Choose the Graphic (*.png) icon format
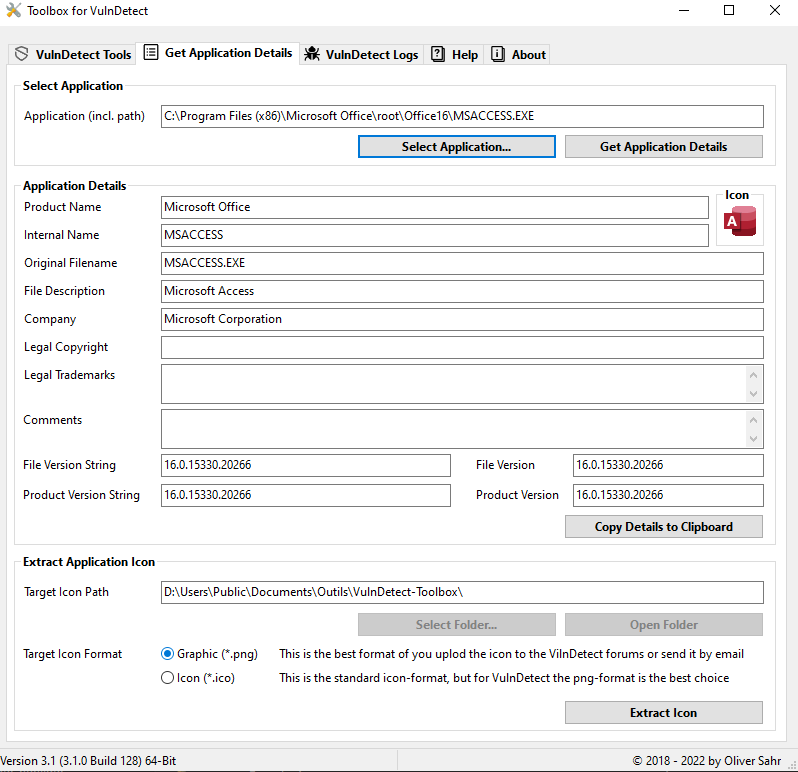This screenshot has height=772, width=798. 209,653
